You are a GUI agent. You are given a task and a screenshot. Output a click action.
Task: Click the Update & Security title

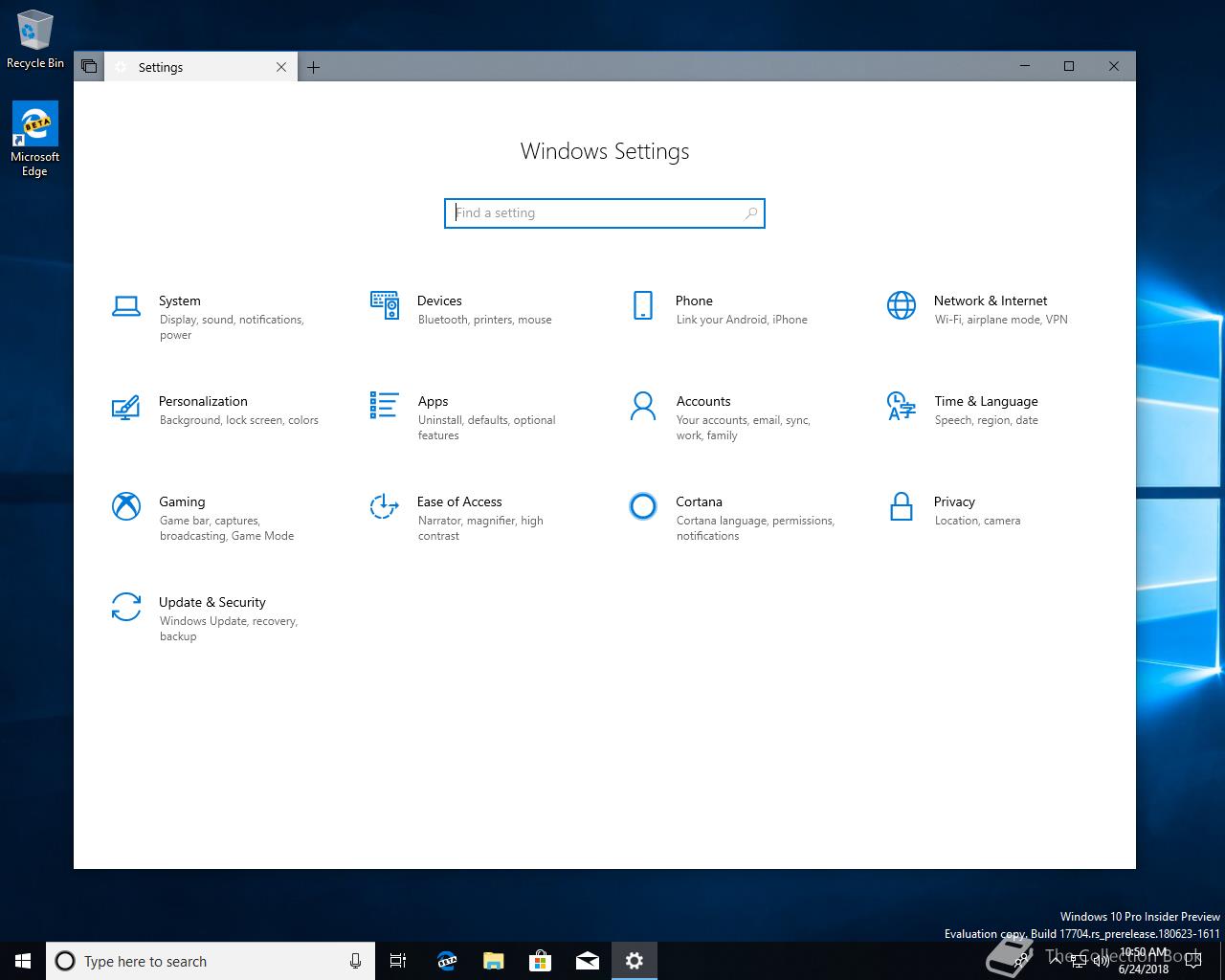[x=212, y=602]
